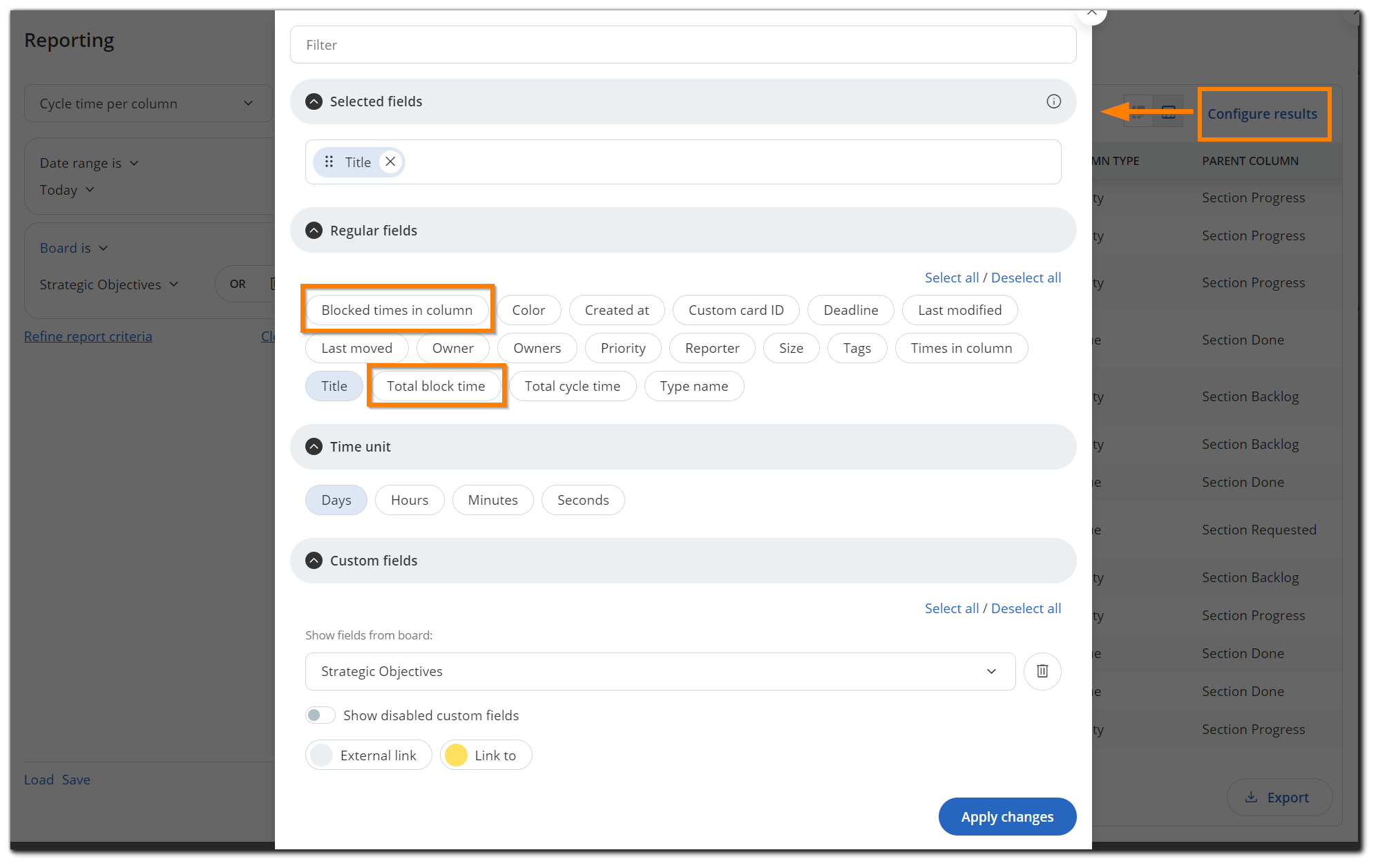The image size is (1378, 868).
Task: Toggle the Priority field chip
Action: tap(623, 348)
